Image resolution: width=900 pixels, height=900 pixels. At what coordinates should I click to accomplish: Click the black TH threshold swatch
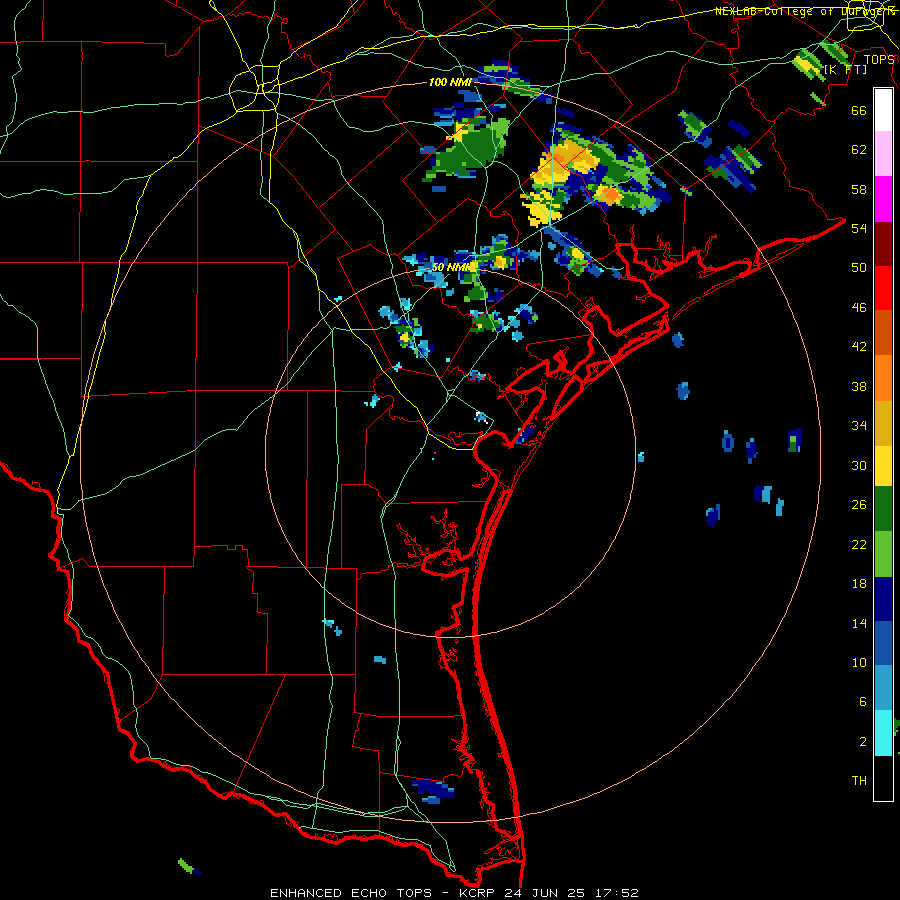click(x=883, y=778)
